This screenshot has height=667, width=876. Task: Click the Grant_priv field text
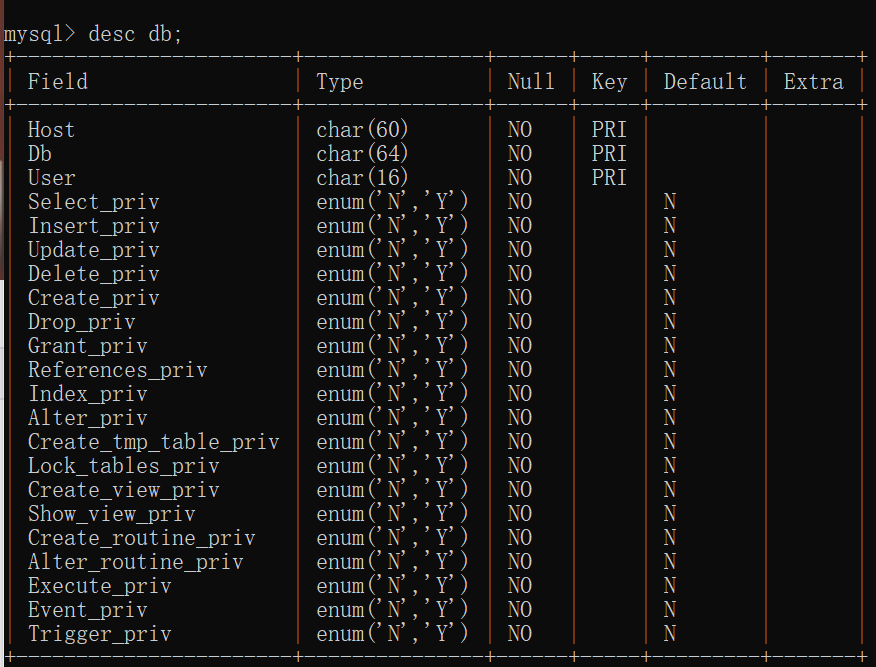pyautogui.click(x=87, y=346)
